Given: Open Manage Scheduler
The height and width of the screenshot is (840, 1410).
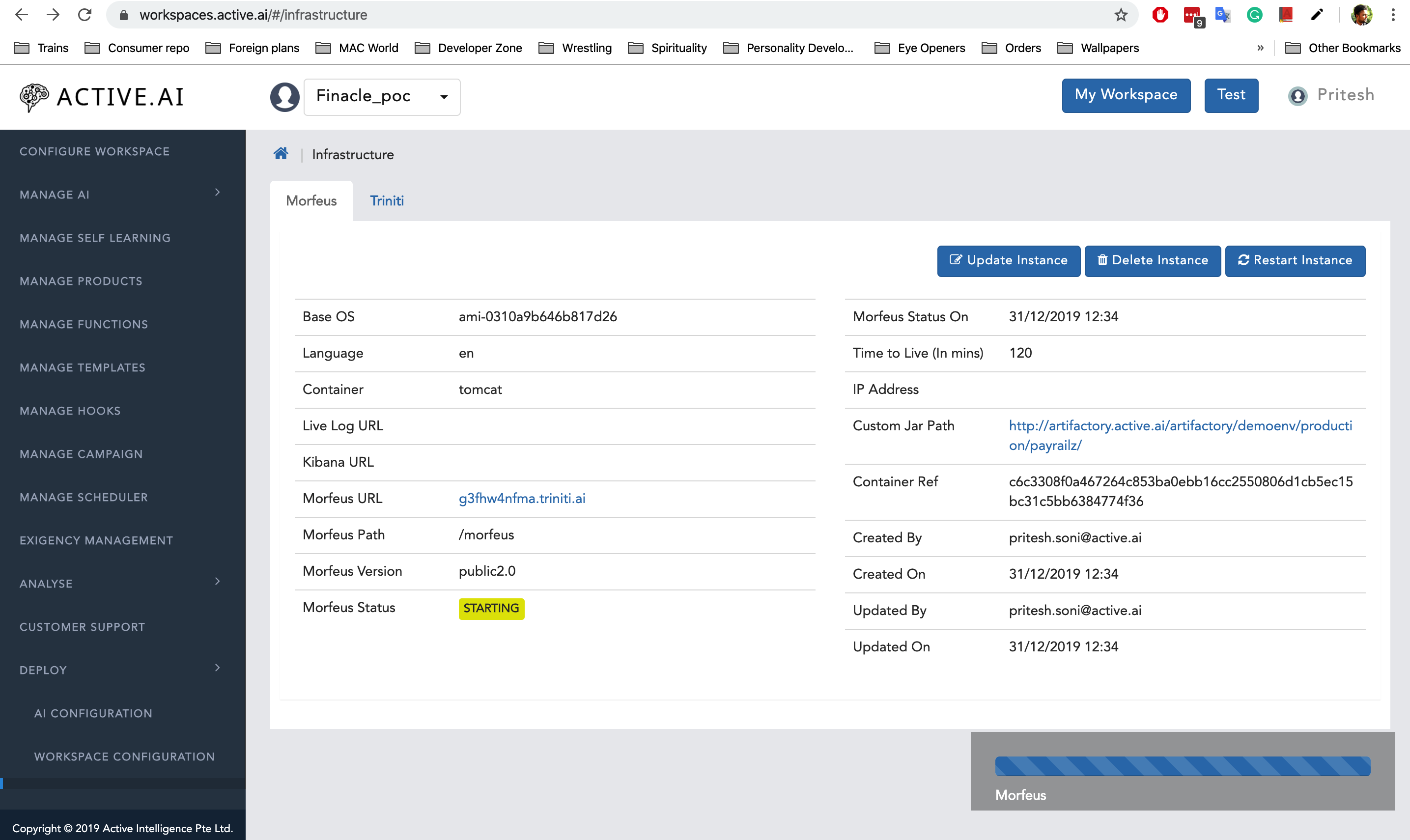Looking at the screenshot, I should click(x=84, y=497).
